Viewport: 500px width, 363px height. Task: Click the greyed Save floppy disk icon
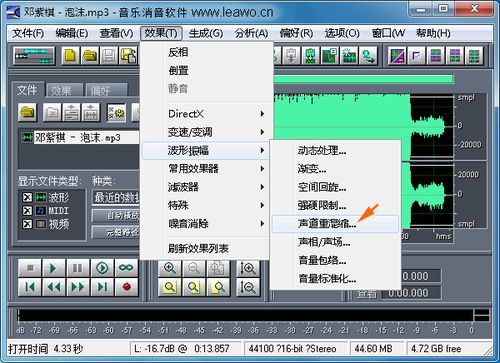click(109, 56)
